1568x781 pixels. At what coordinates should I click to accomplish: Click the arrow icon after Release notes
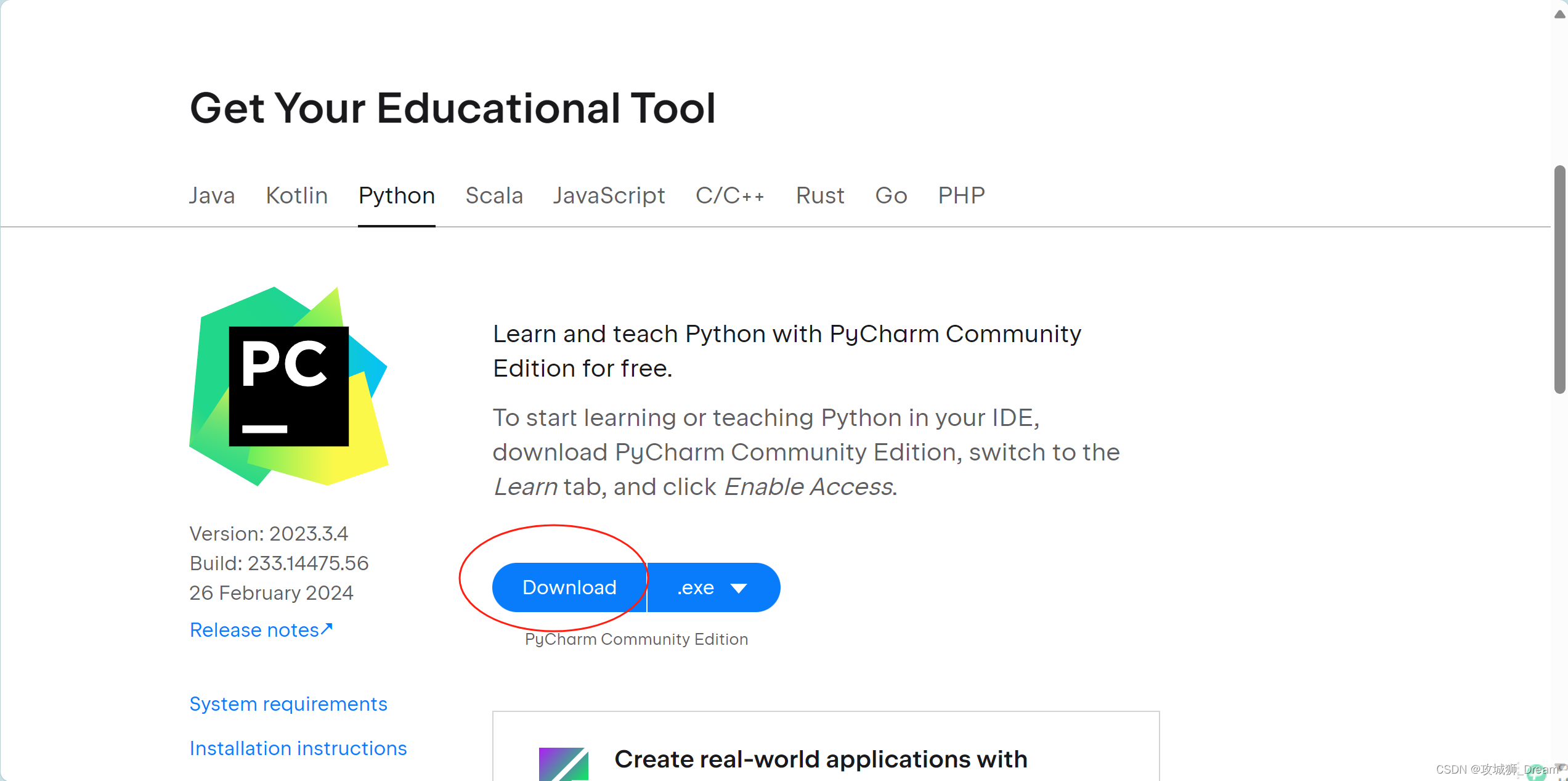pyautogui.click(x=327, y=629)
